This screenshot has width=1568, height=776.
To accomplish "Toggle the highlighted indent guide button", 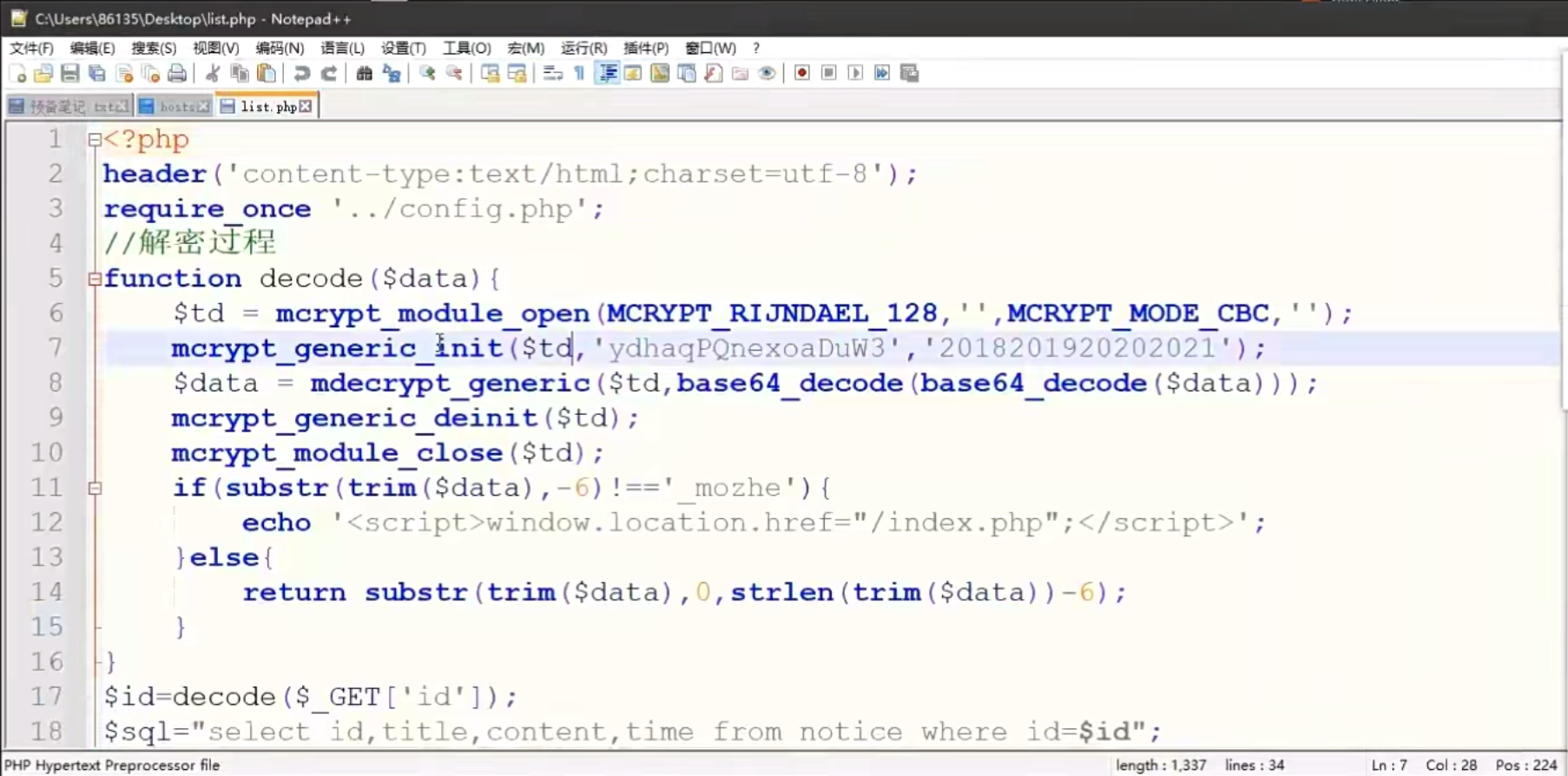I will point(607,74).
